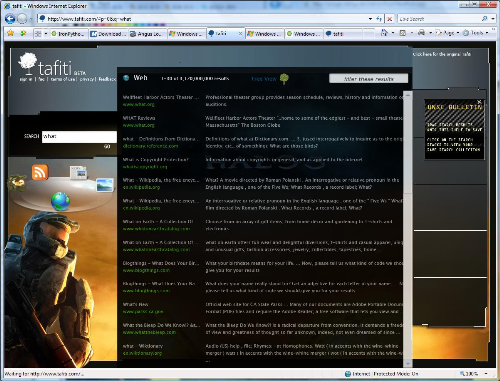The image size is (500, 381).
Task: Switch to the last tafiti tab
Action: [x=342, y=34]
